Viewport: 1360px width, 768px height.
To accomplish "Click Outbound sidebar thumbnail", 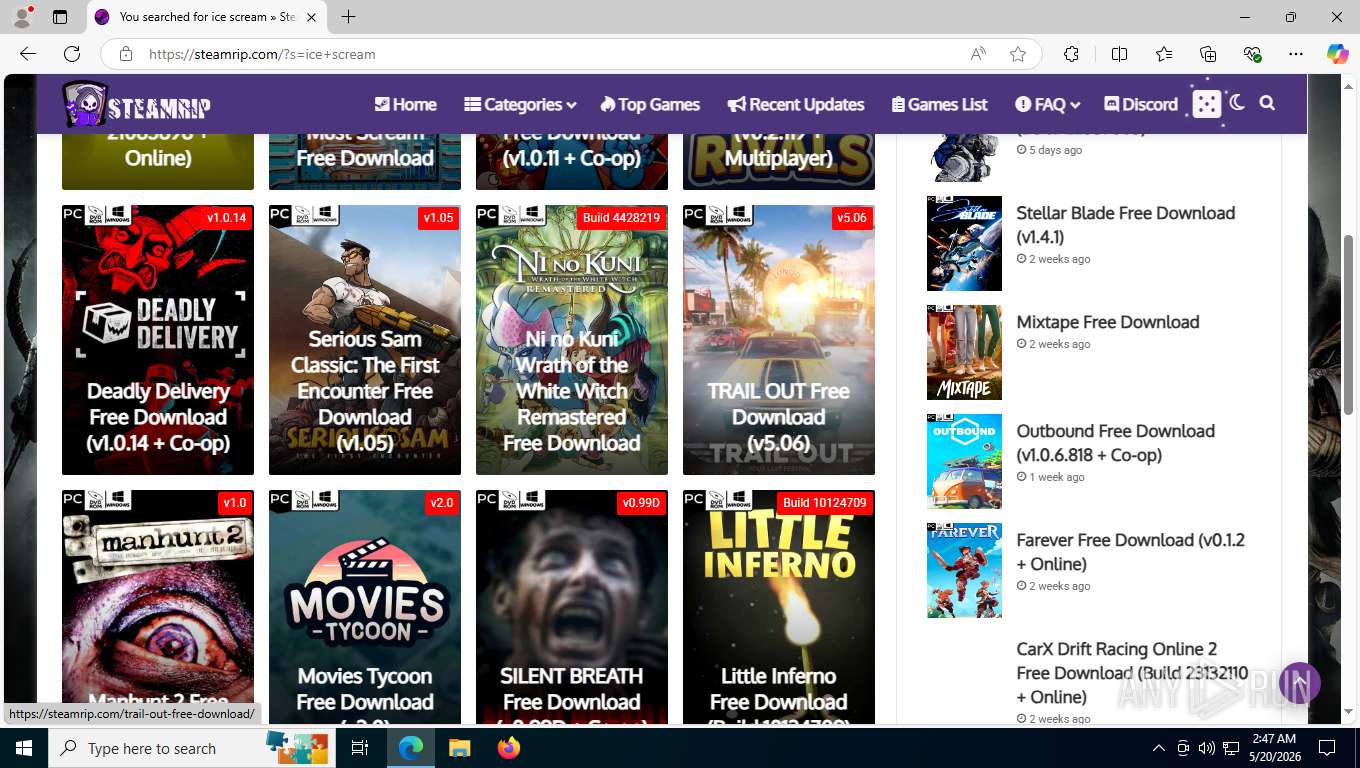I will 964,461.
